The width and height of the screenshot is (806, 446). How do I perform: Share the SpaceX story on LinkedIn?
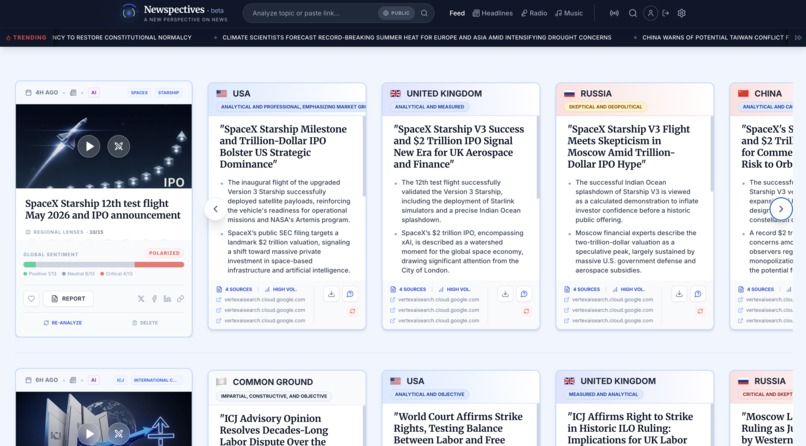(167, 299)
